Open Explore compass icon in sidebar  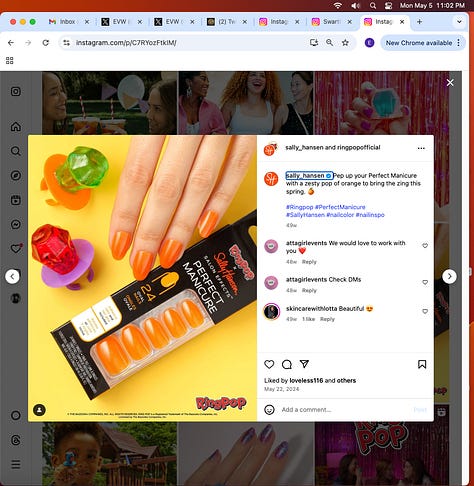[x=16, y=175]
